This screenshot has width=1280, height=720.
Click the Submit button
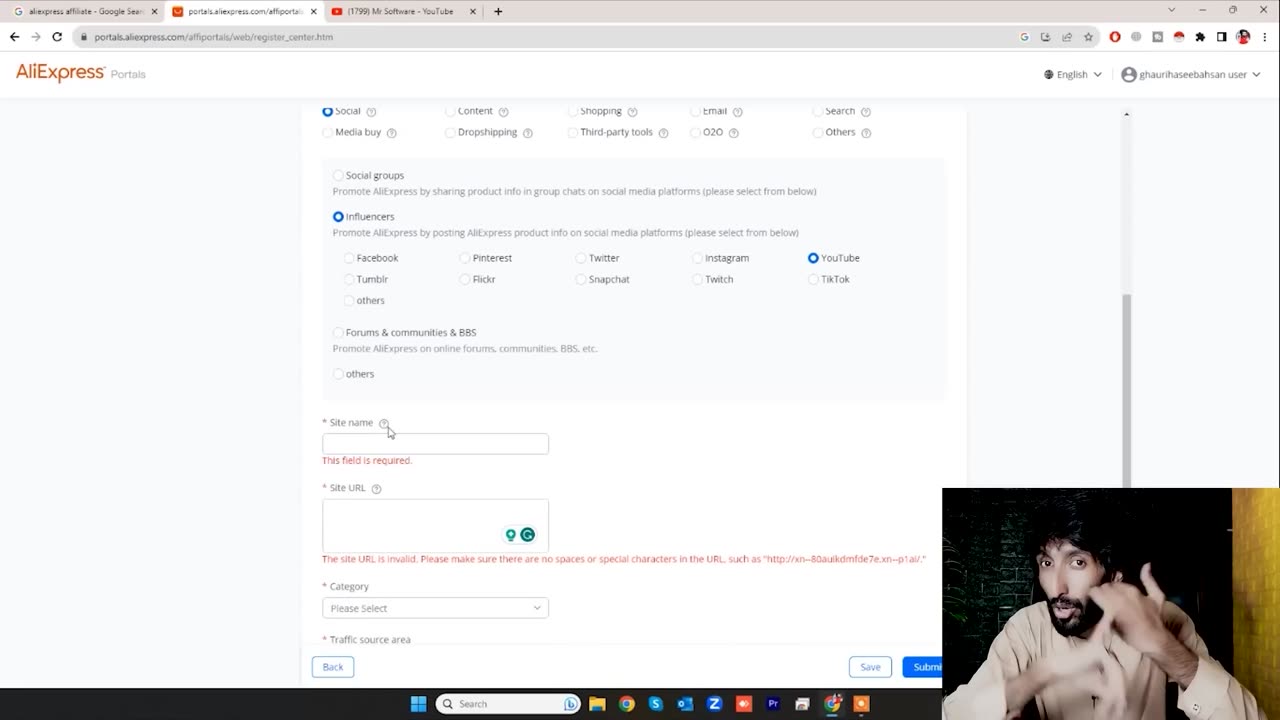[922, 667]
